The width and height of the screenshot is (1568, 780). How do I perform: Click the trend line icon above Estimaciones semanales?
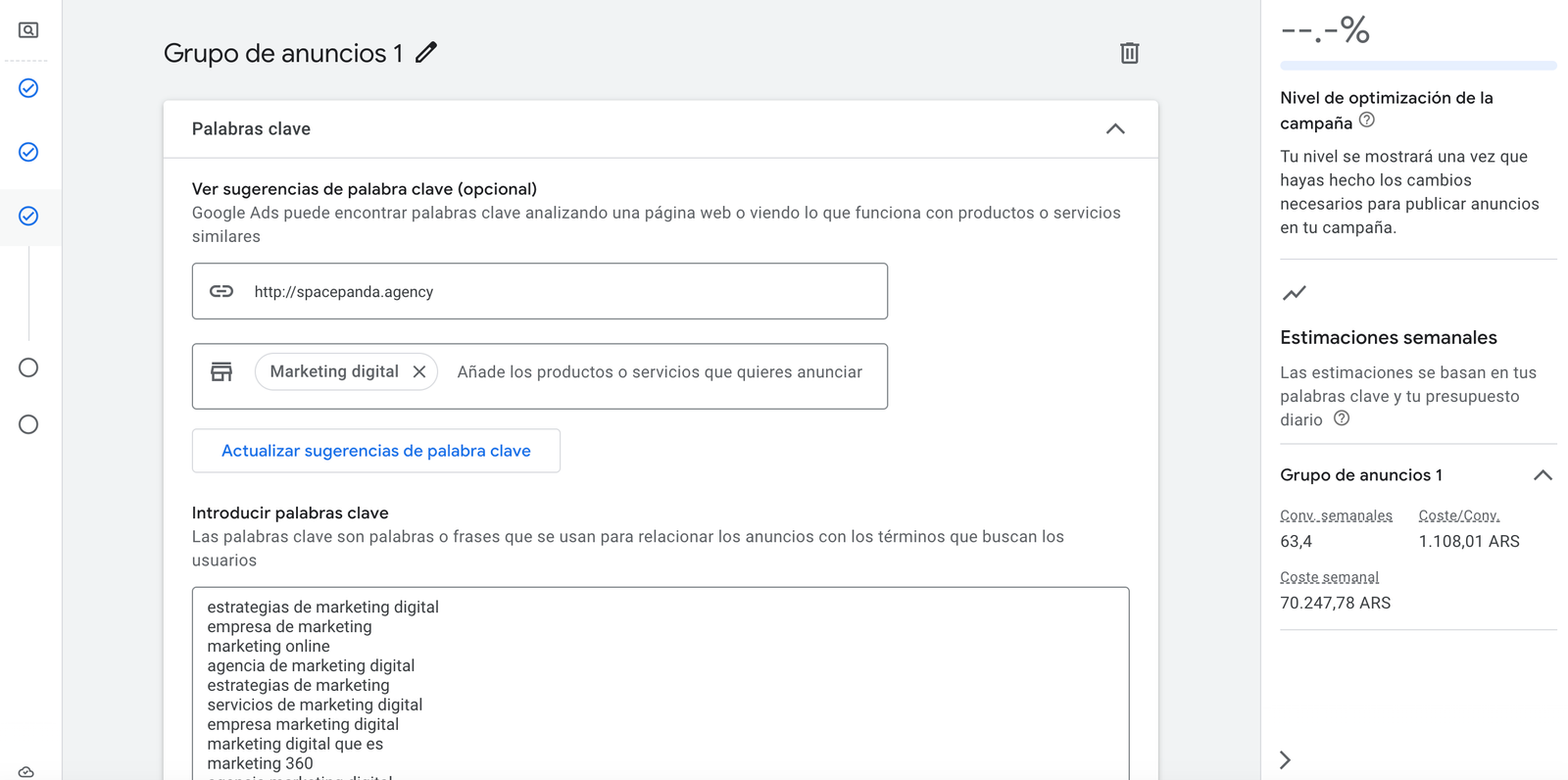(1294, 292)
